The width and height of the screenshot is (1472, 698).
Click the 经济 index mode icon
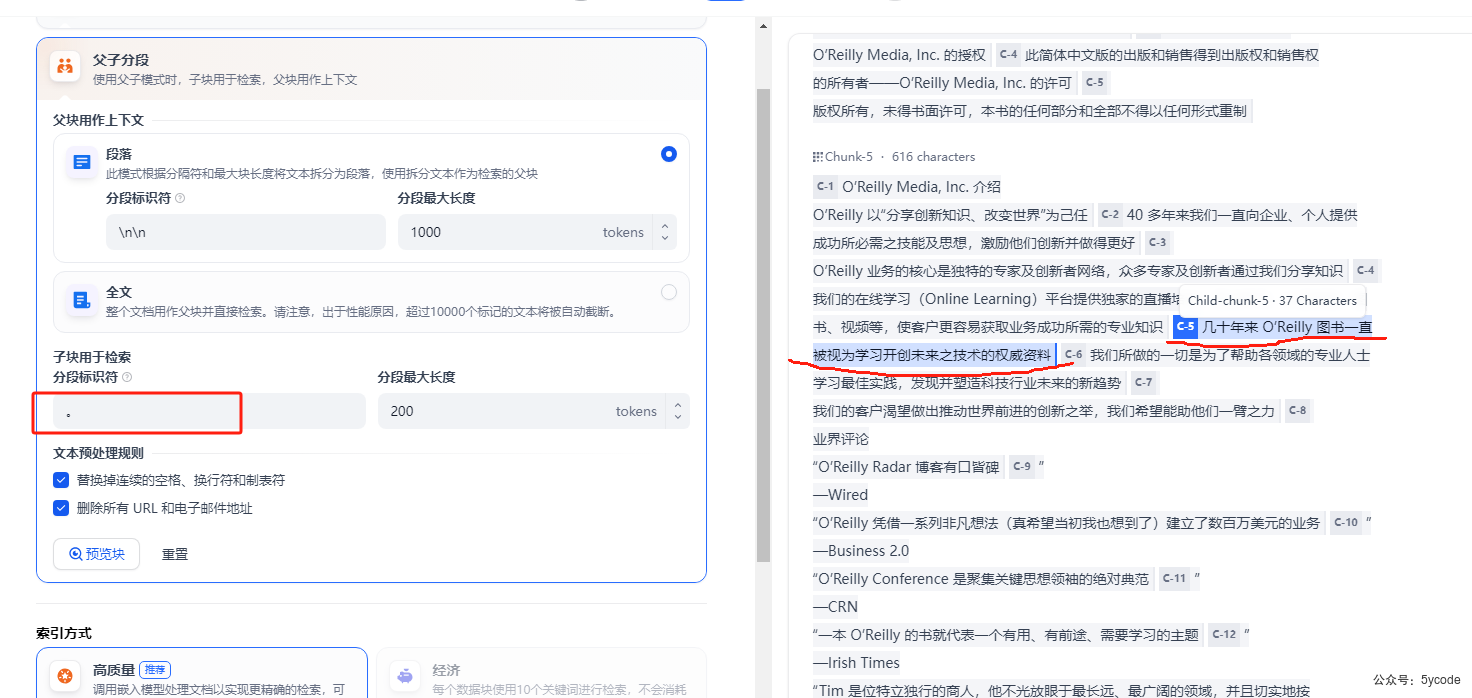405,677
